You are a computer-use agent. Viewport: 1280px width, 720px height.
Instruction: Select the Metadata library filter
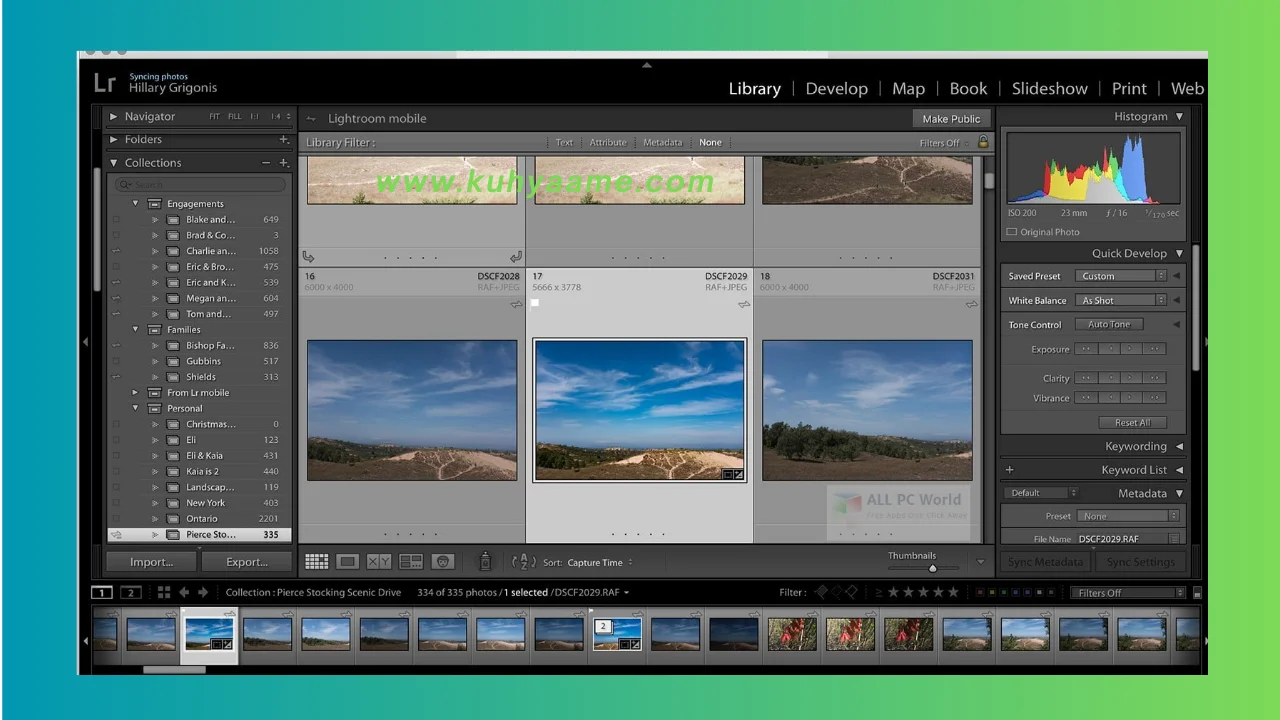click(662, 142)
